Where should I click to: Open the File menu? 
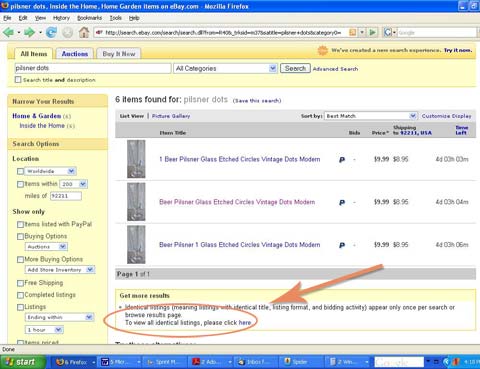coord(7,18)
